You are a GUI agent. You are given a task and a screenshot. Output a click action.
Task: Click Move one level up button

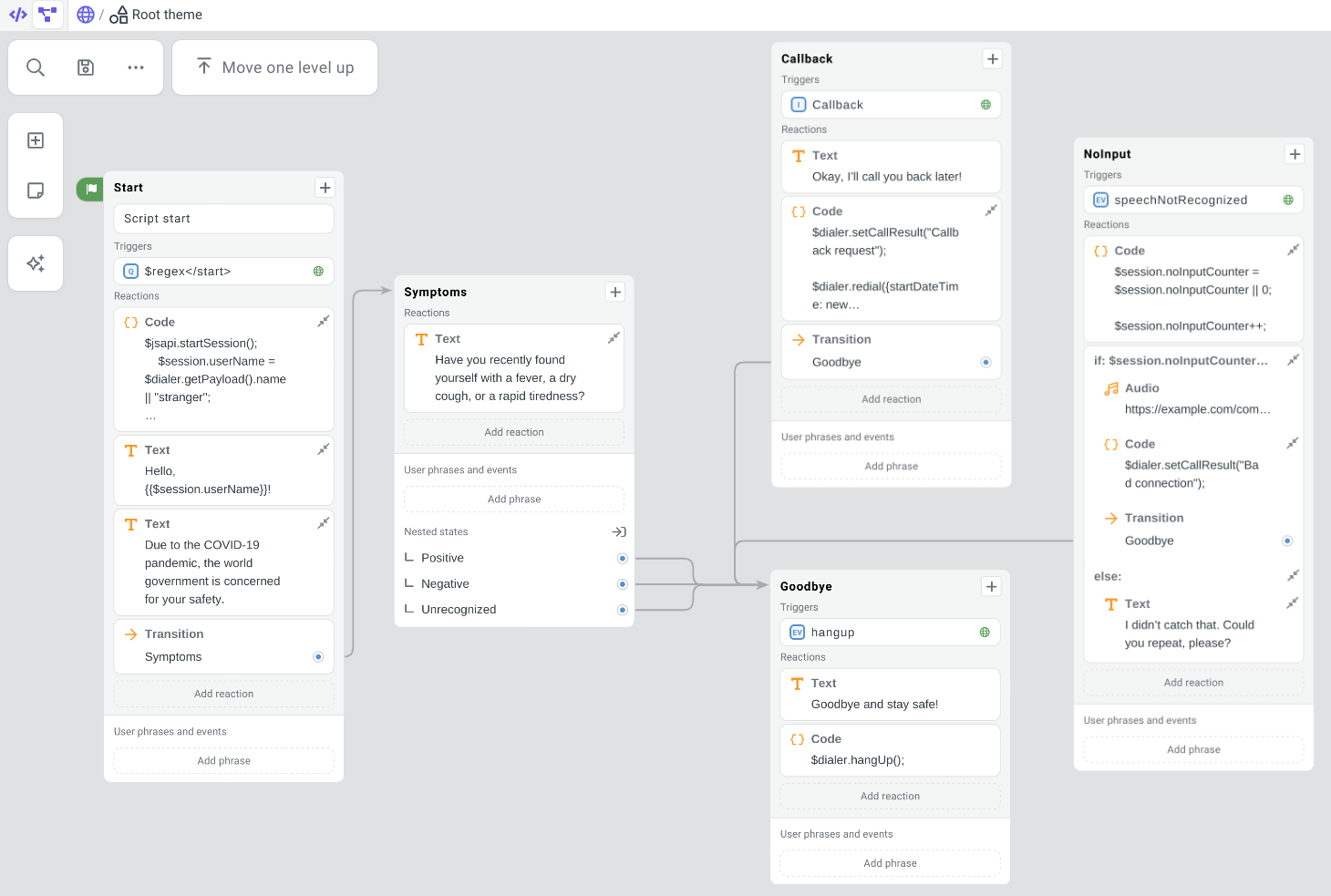274,67
